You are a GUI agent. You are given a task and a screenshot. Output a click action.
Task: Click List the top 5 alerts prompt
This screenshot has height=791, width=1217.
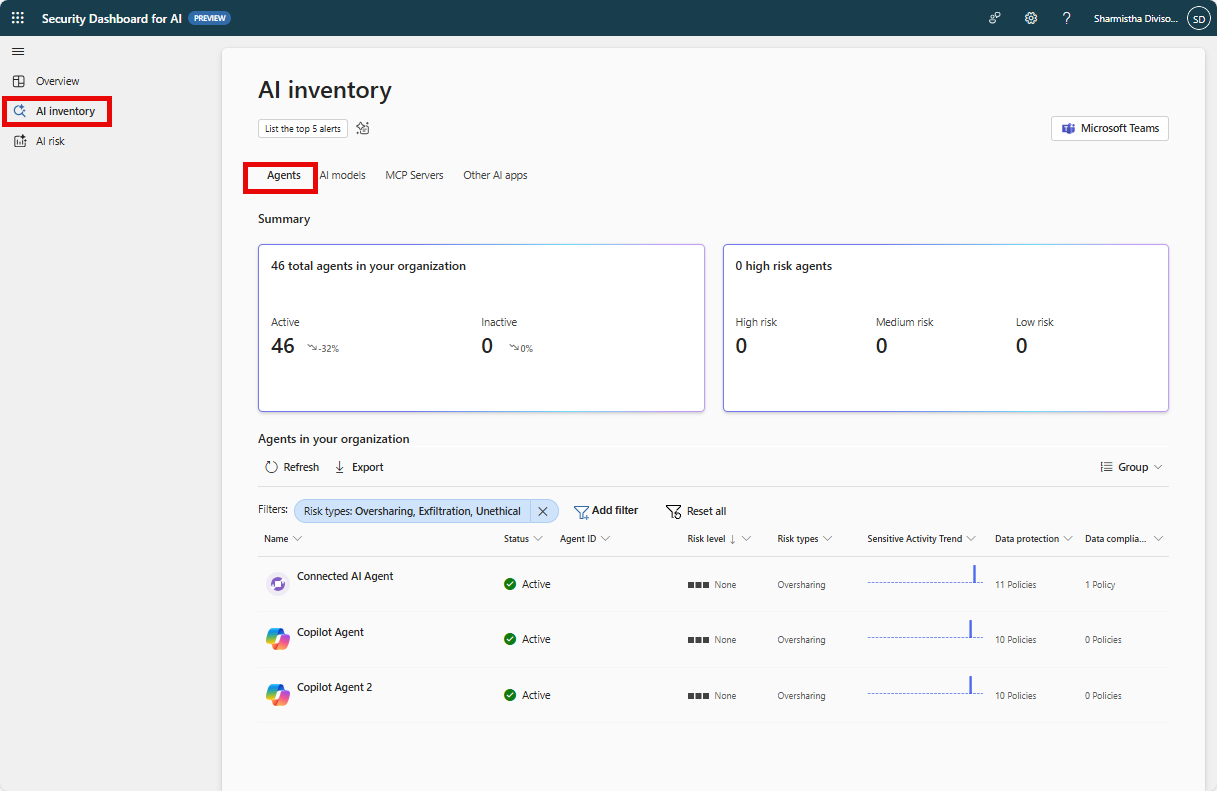pyautogui.click(x=302, y=128)
